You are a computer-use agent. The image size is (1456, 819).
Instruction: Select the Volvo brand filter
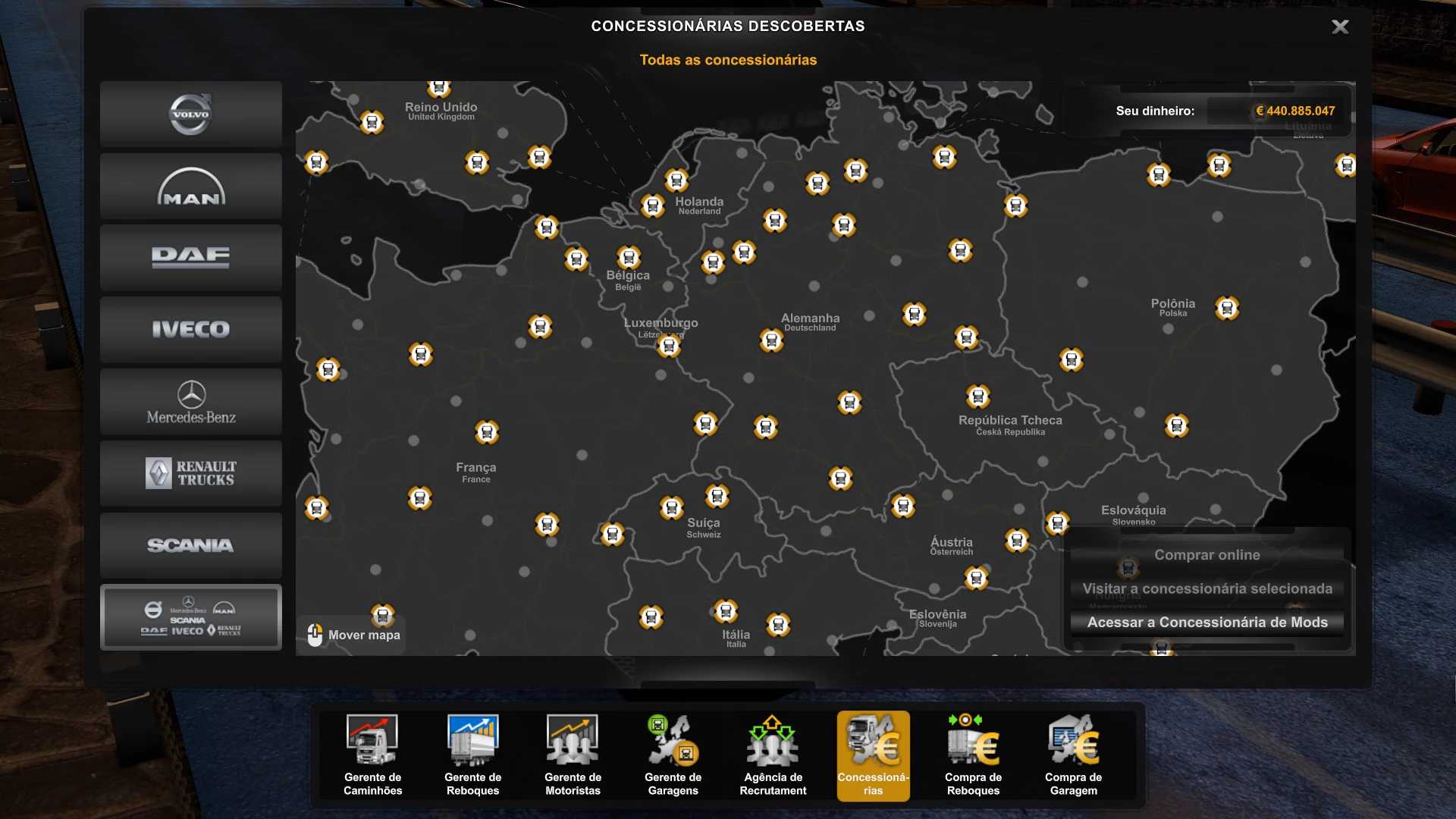tap(190, 115)
